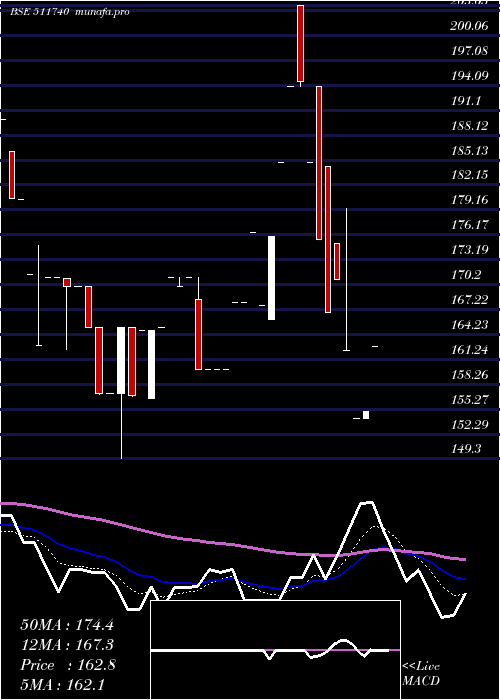Click the 176.17 price axis label
The height and width of the screenshot is (700, 500).
[x=469, y=225]
